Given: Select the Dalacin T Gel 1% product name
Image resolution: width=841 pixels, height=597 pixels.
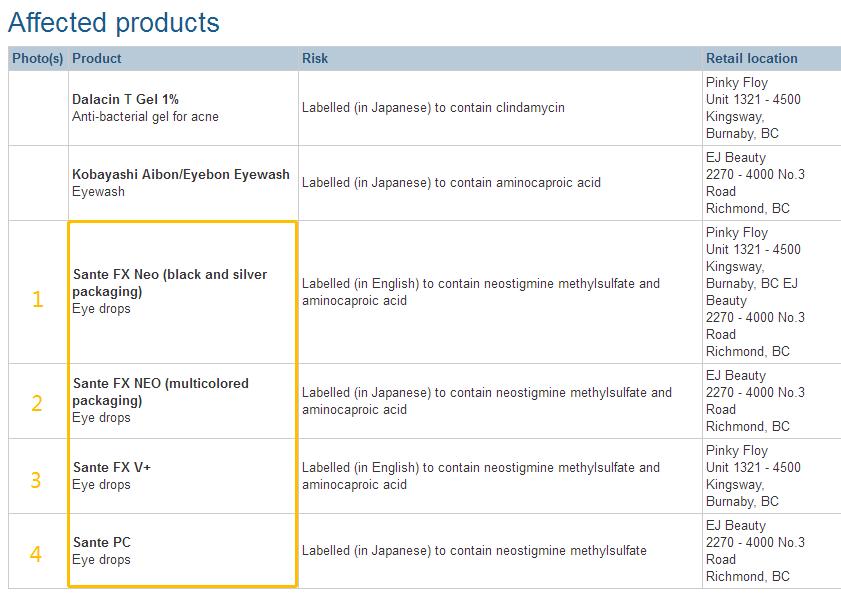Looking at the screenshot, I should (125, 99).
